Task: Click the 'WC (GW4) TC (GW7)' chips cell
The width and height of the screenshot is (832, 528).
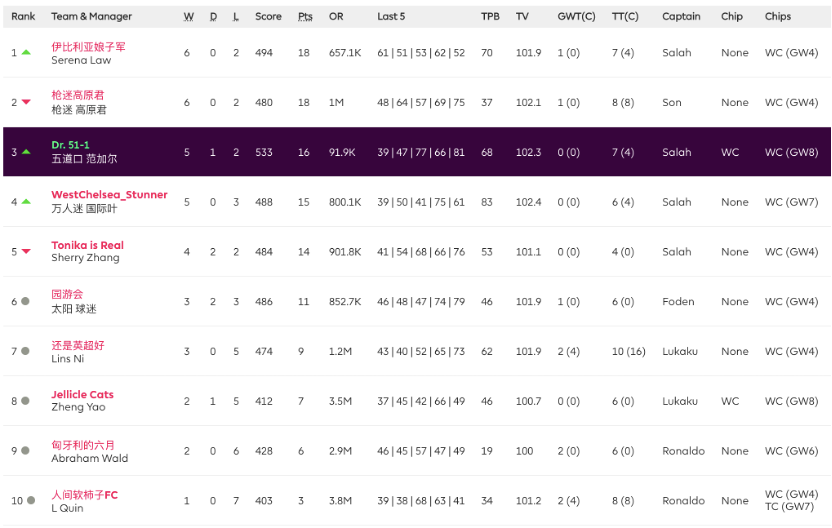Action: pos(791,500)
